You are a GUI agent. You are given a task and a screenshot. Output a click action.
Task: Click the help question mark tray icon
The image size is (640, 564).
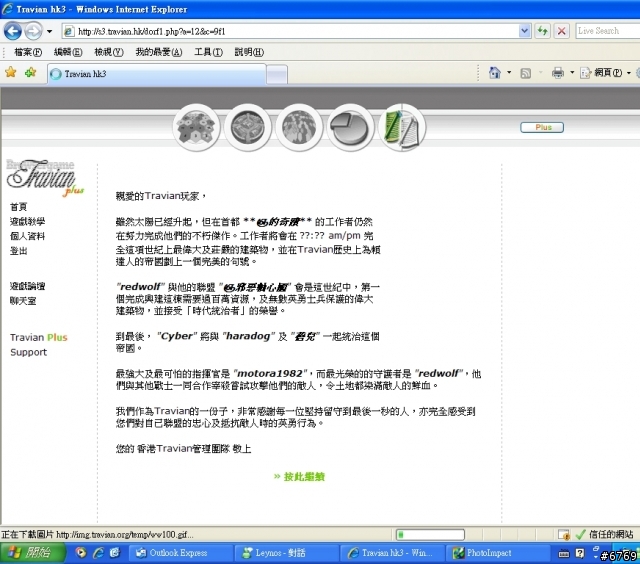click(x=580, y=553)
